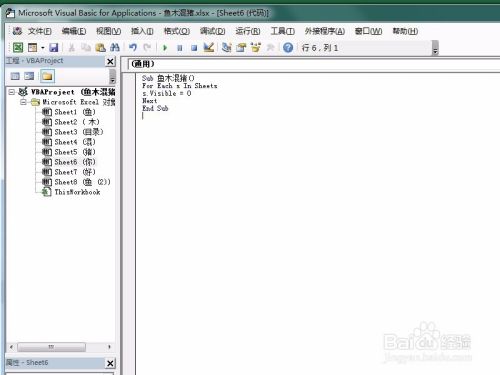Save the workbook with the floppy icon

(54, 48)
